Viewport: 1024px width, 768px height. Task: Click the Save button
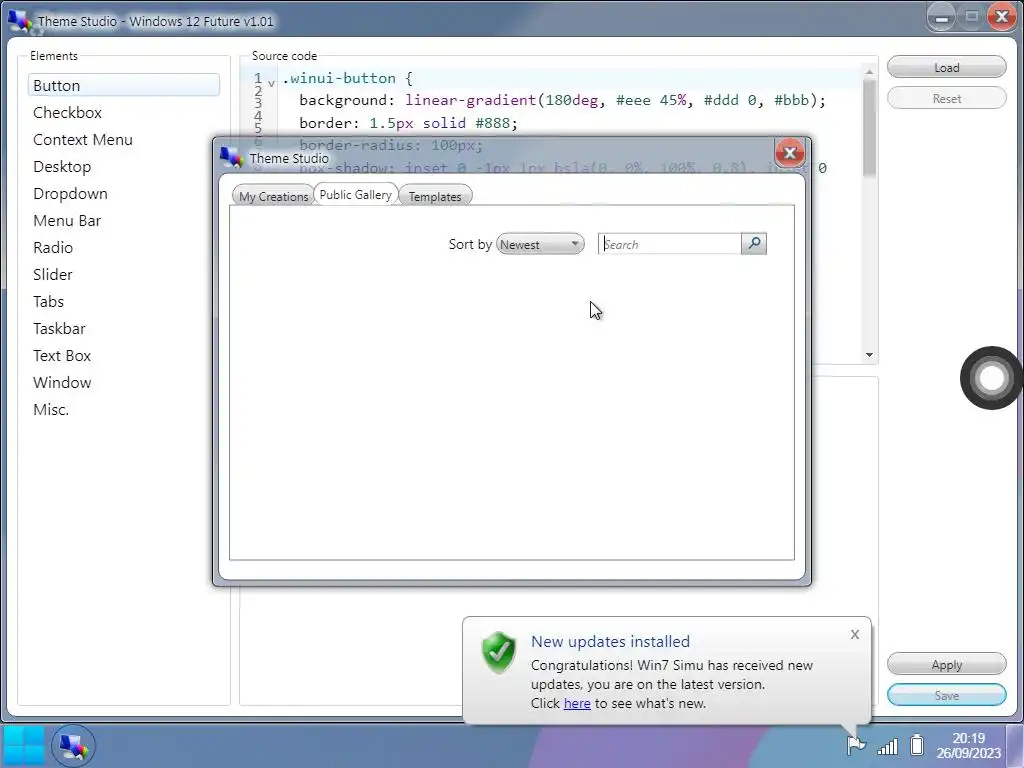pyautogui.click(x=946, y=695)
